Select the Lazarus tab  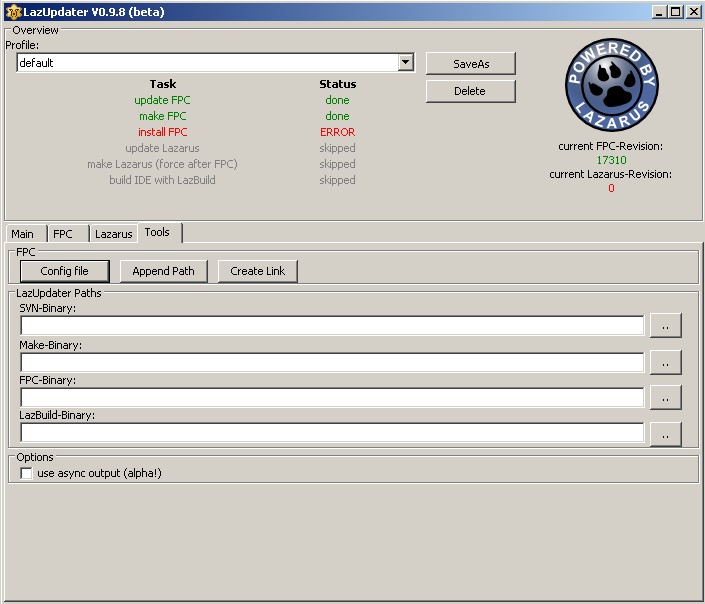(113, 234)
